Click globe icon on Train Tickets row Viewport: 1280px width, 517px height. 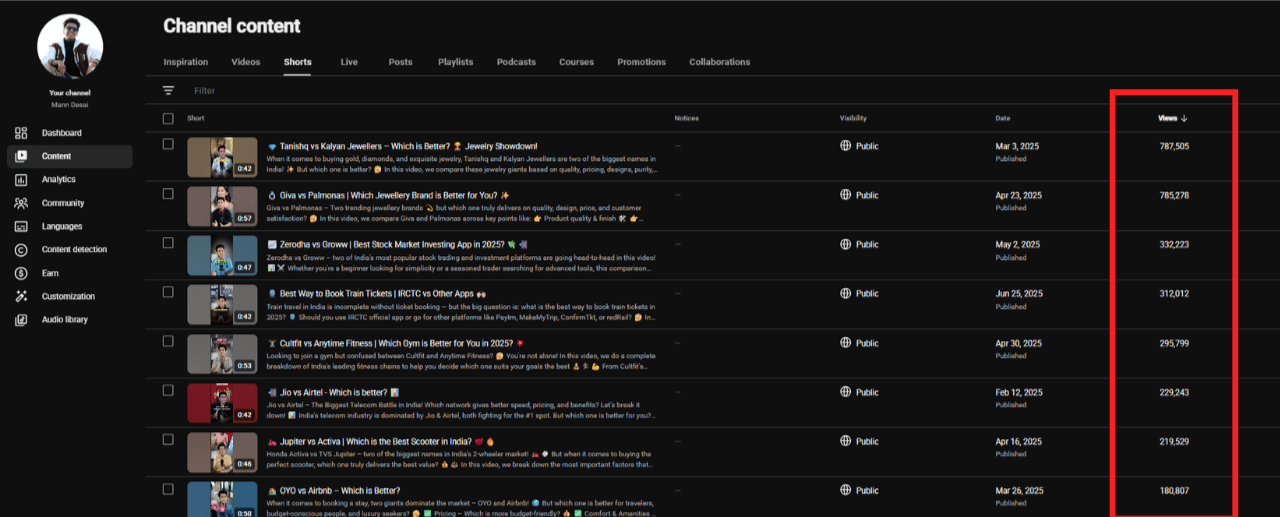pyautogui.click(x=845, y=294)
